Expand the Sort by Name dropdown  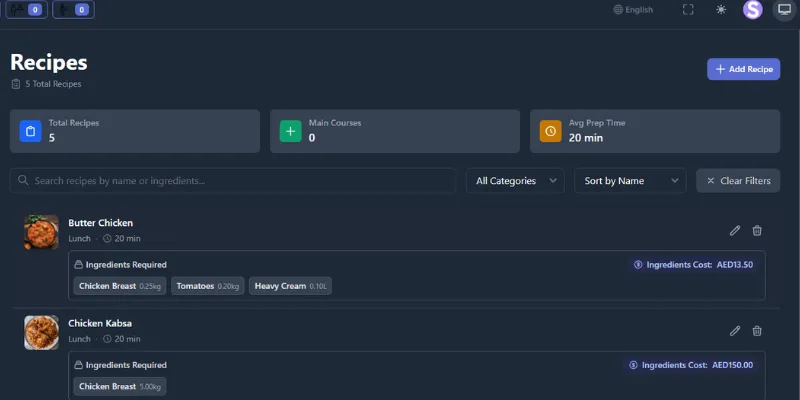[629, 181]
